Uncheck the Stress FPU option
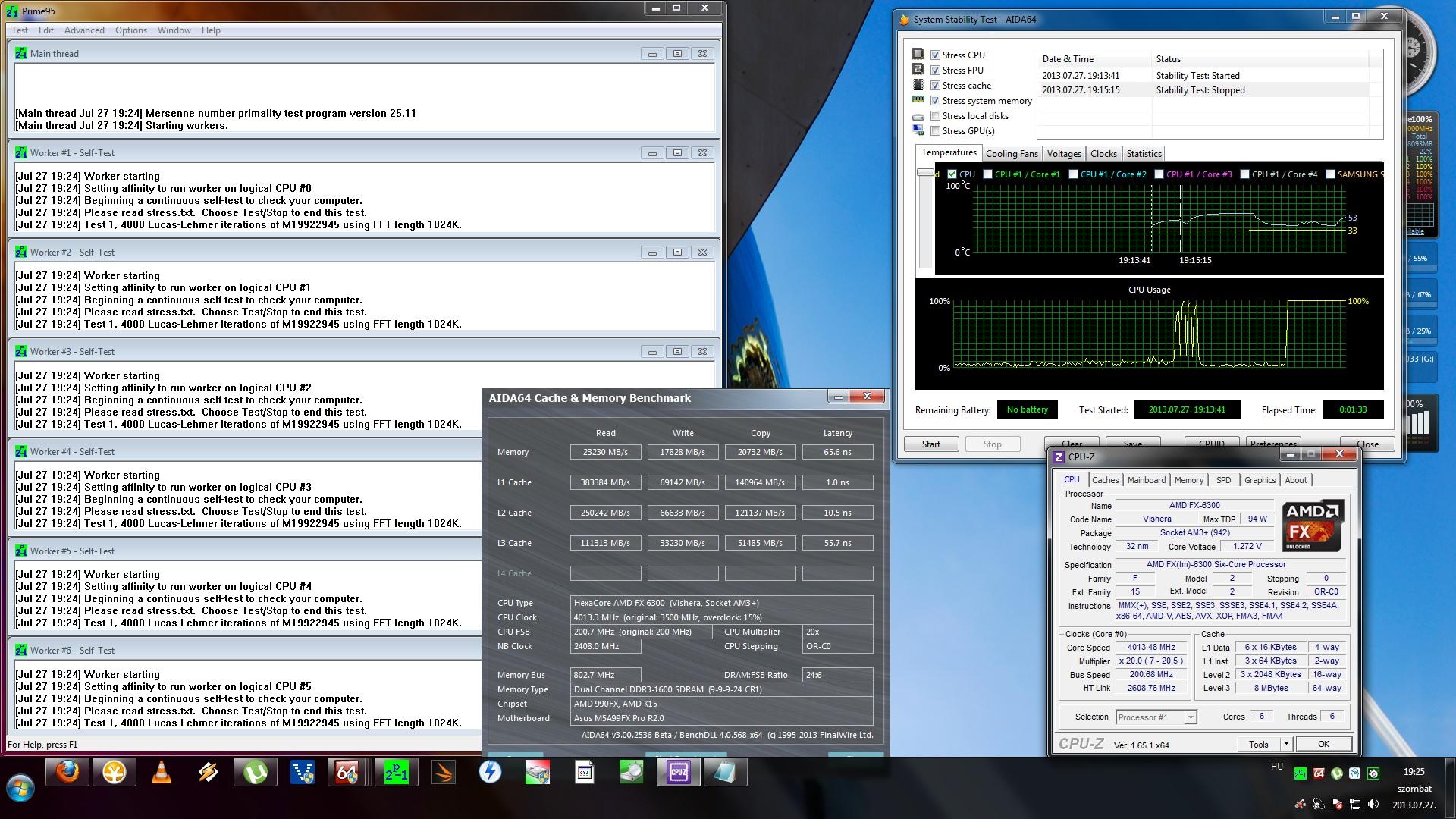The image size is (1456, 819). click(x=936, y=70)
